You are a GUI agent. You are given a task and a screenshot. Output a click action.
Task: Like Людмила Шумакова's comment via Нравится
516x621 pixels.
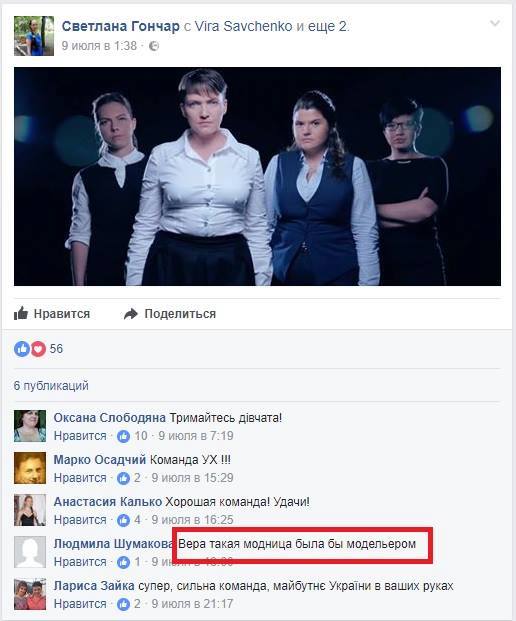coord(80,562)
